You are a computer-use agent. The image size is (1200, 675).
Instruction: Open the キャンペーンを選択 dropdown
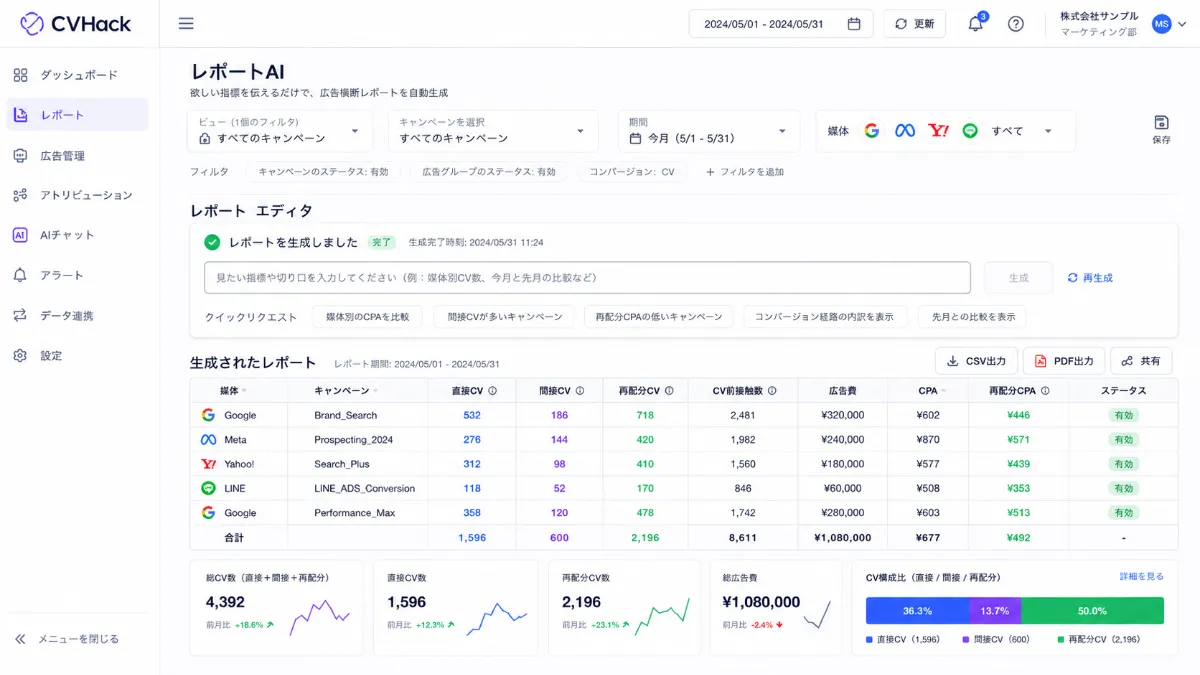pos(493,131)
